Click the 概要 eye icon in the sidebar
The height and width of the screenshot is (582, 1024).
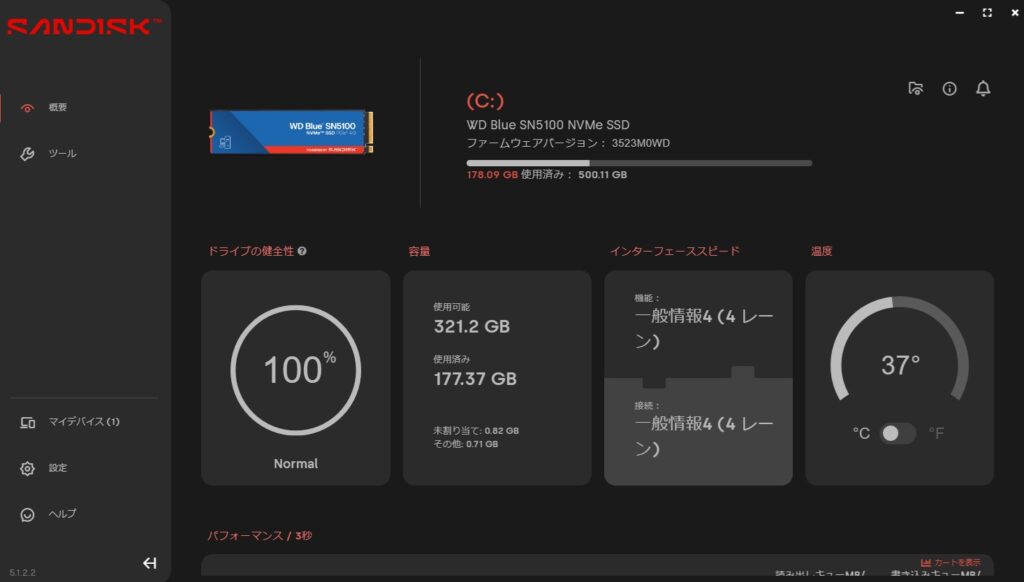[x=28, y=108]
